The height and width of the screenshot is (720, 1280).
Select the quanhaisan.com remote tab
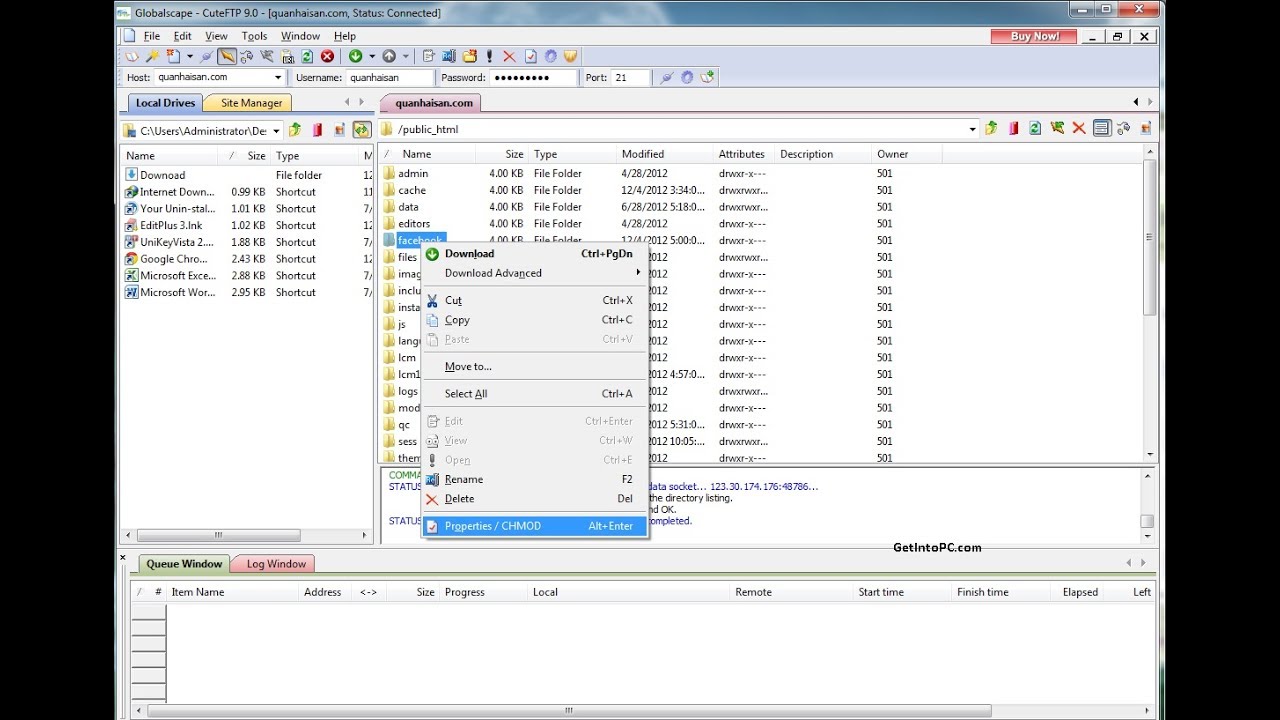(433, 103)
